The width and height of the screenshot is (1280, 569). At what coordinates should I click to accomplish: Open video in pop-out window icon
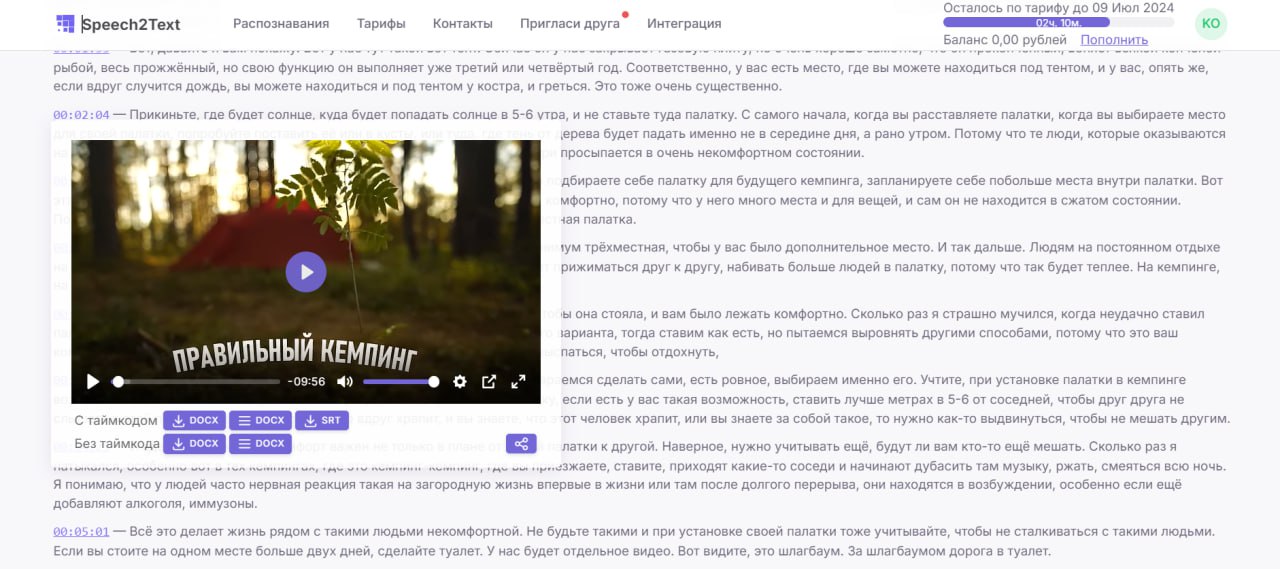(489, 381)
